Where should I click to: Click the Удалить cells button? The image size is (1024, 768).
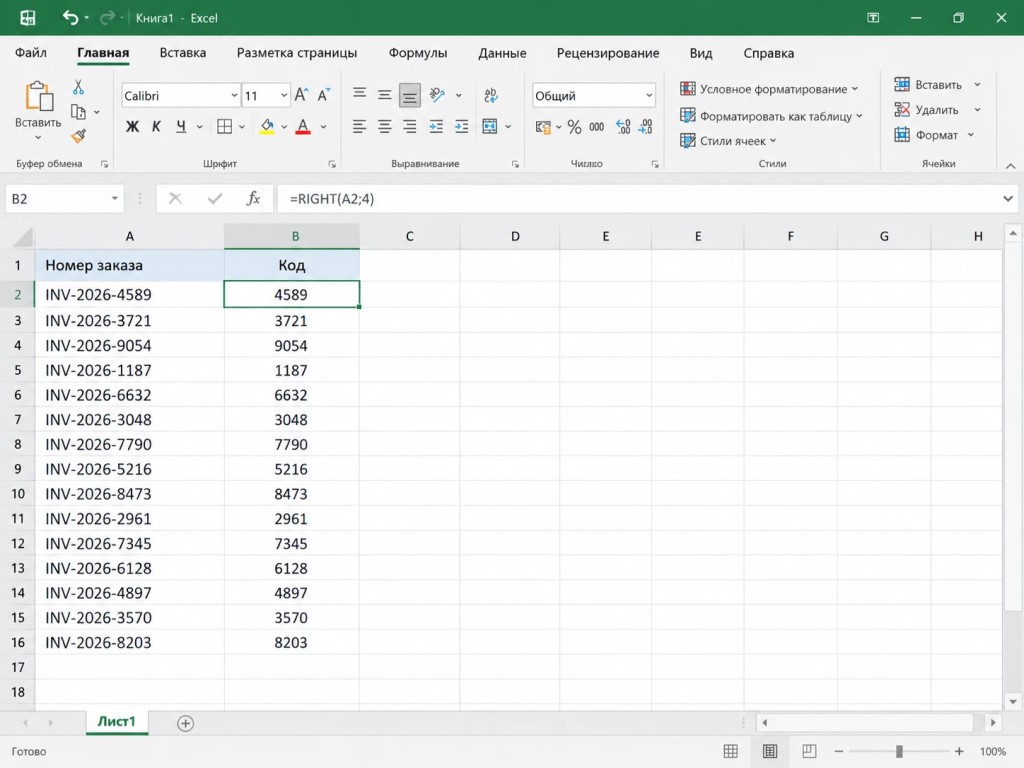point(937,110)
